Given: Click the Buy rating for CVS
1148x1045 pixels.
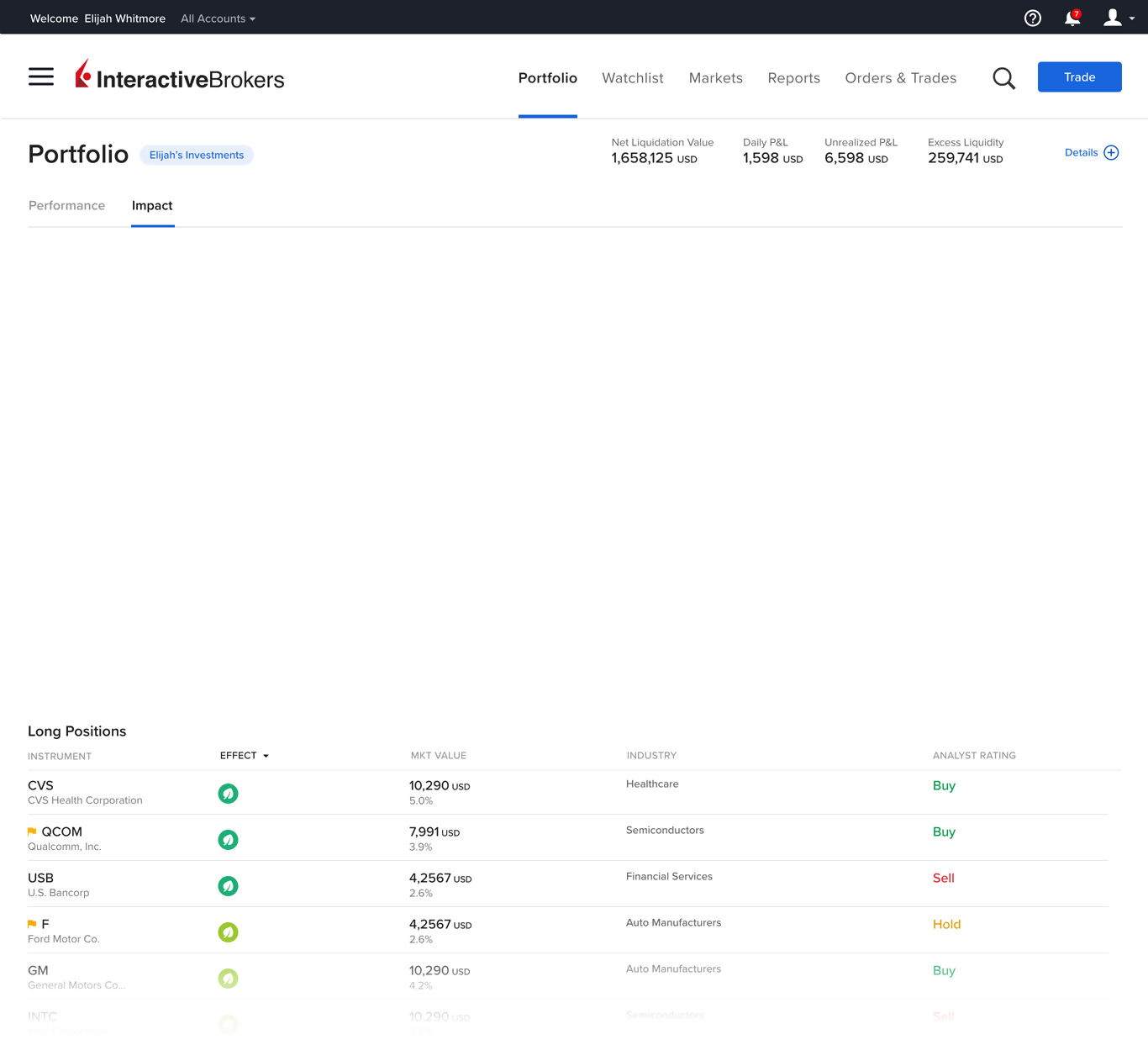Looking at the screenshot, I should tap(944, 785).
